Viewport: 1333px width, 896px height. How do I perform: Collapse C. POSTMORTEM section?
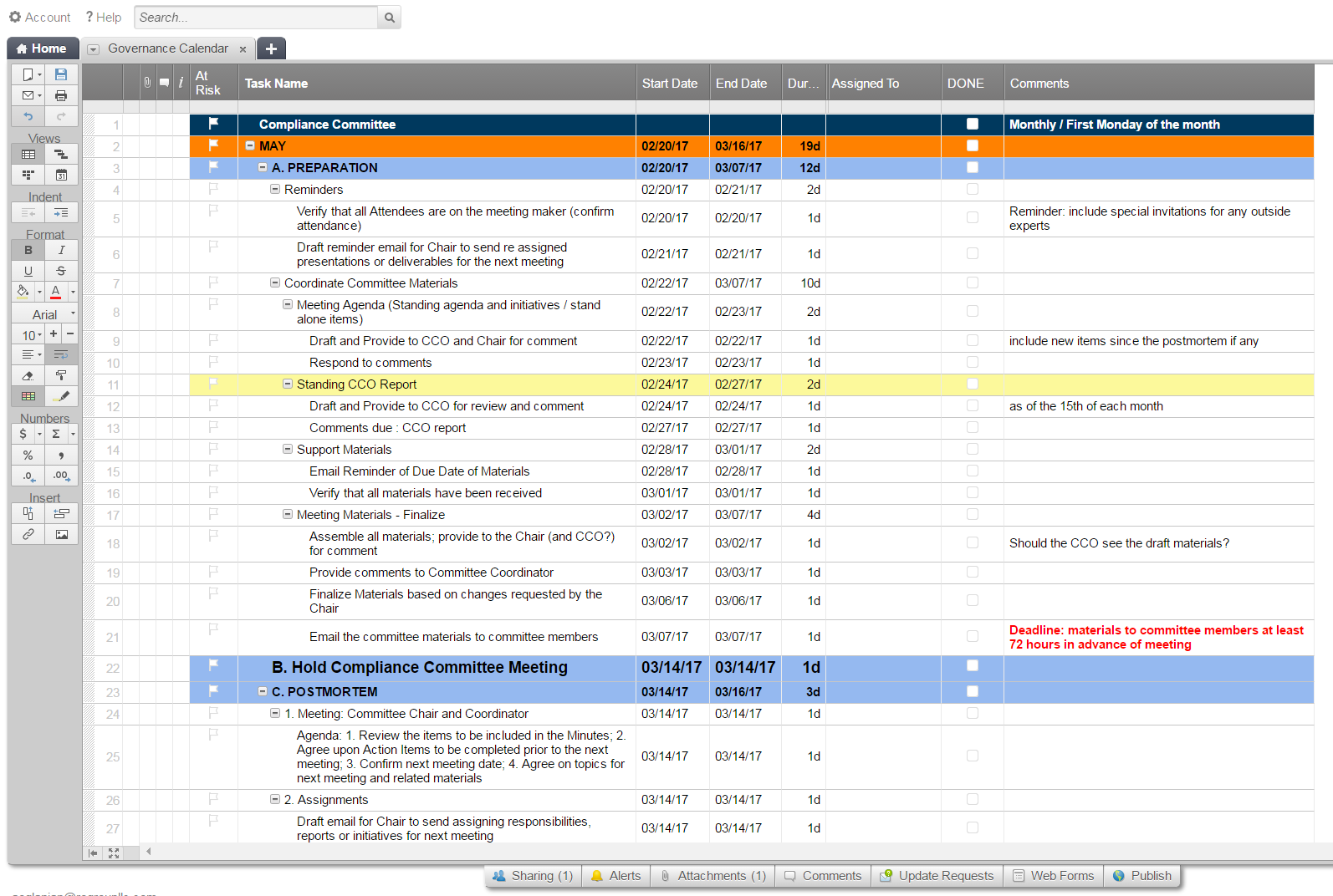(263, 691)
